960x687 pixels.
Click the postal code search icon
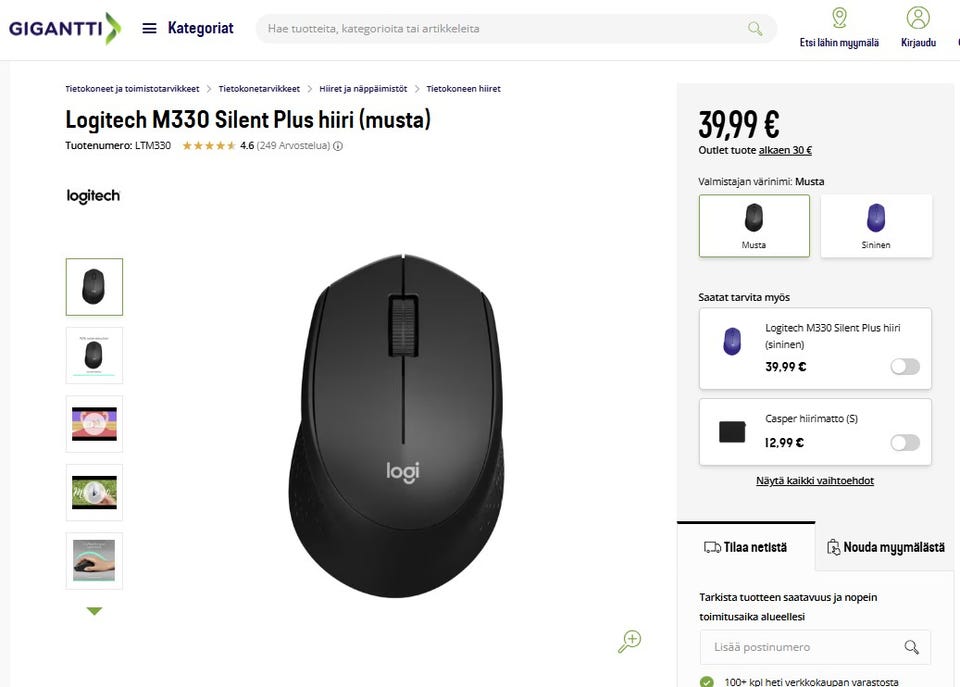point(911,647)
